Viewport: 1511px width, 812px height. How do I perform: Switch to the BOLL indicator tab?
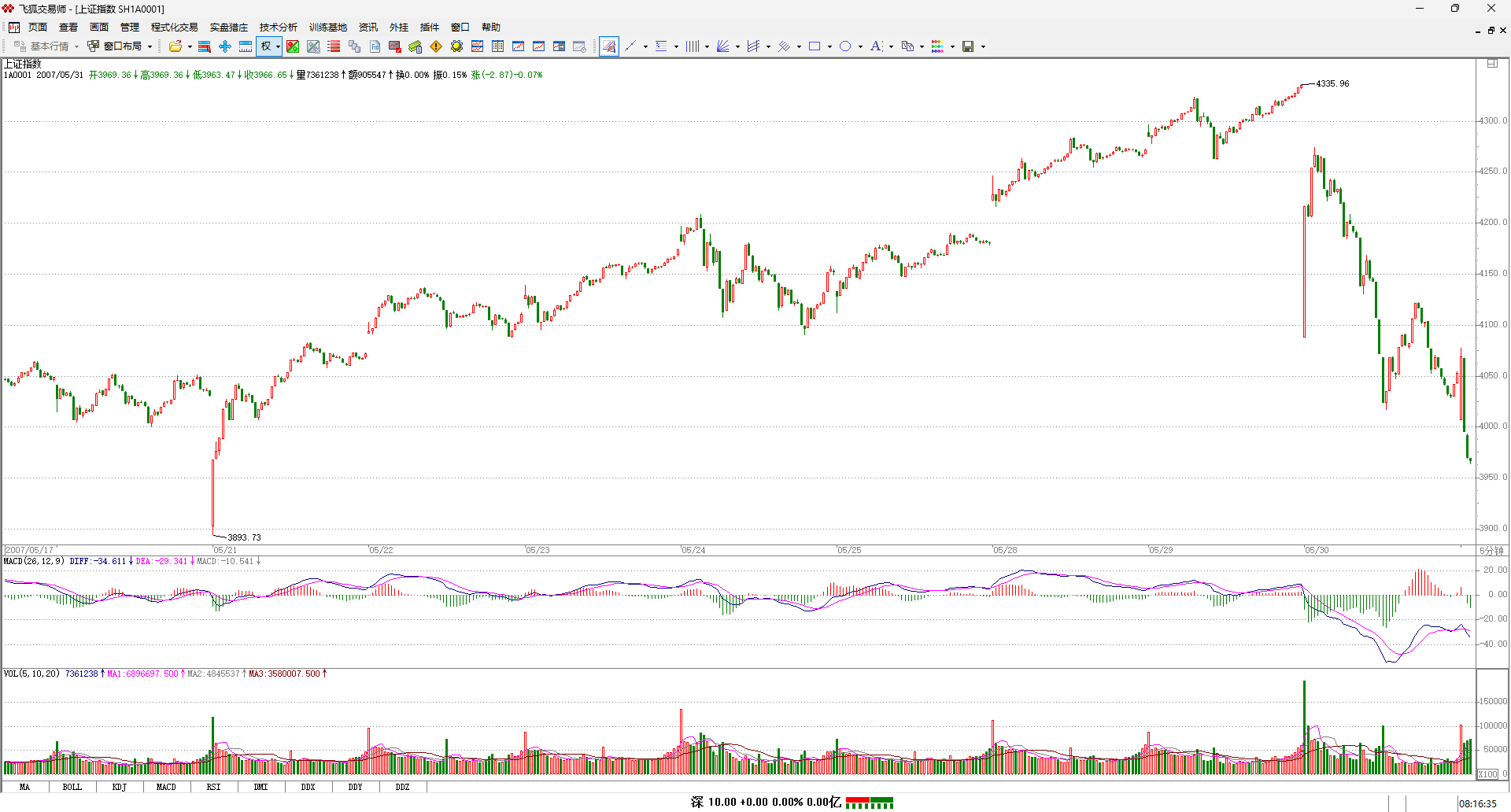tap(72, 787)
